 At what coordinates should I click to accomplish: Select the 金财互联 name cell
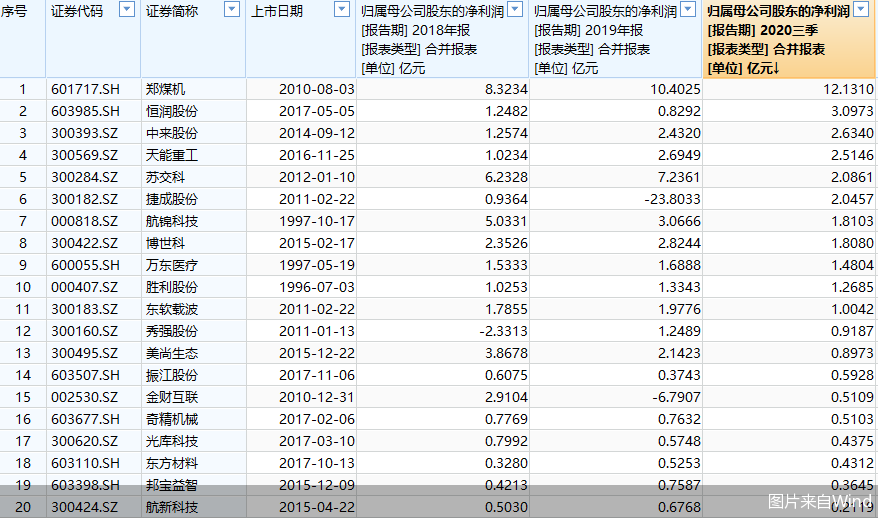pos(172,397)
